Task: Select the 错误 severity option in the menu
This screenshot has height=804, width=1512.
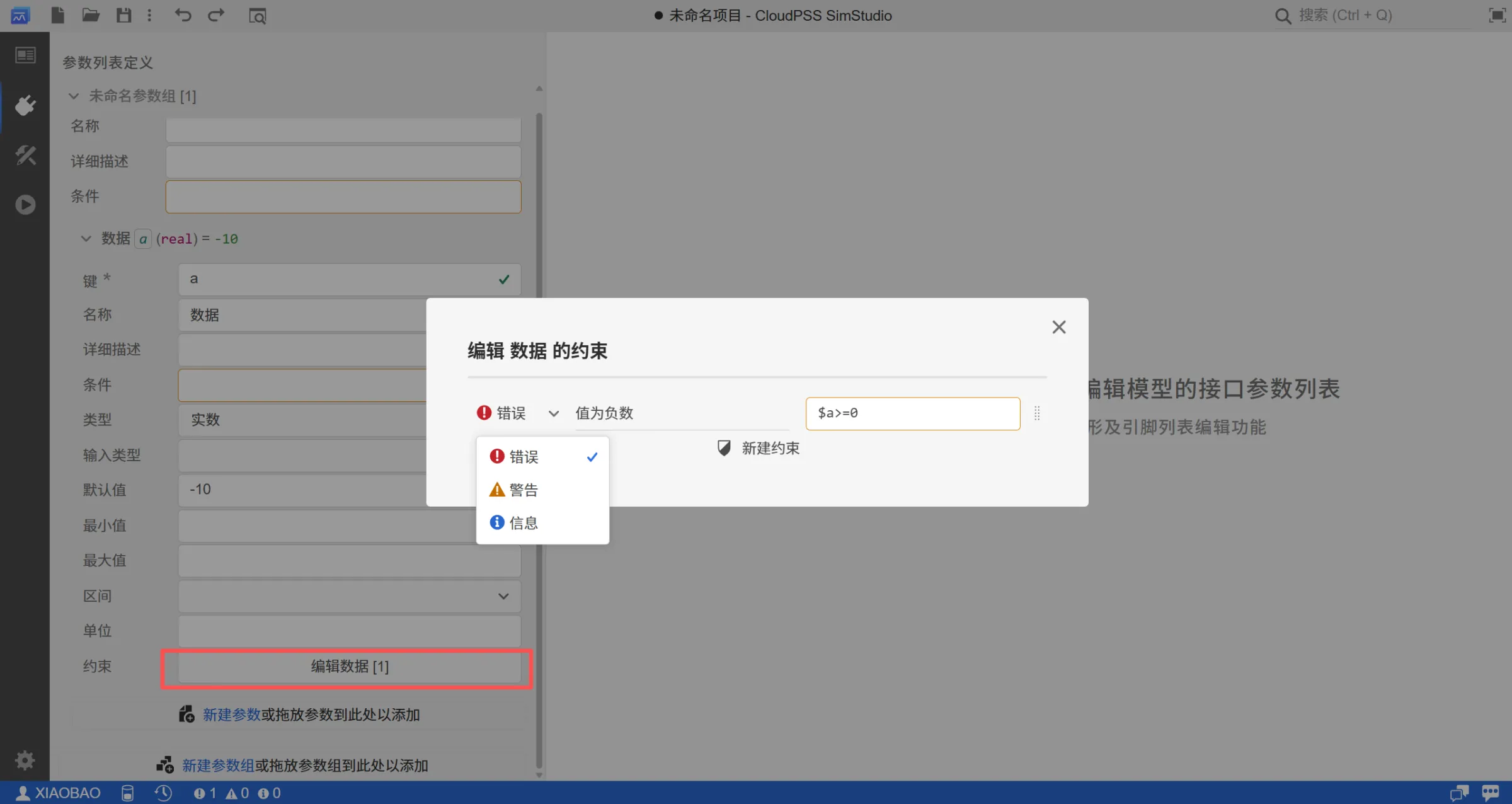Action: point(524,456)
